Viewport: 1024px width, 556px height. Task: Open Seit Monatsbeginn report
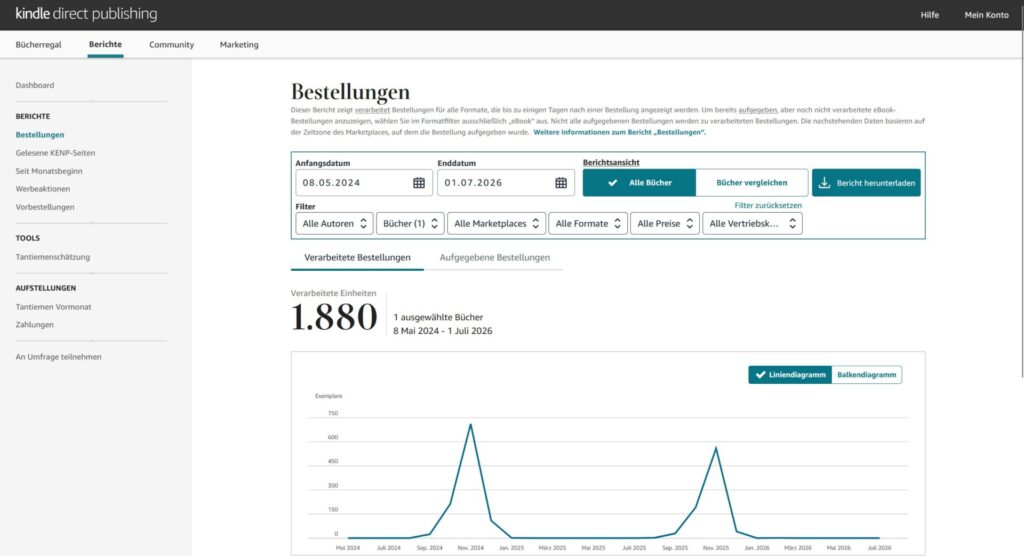tap(49, 171)
